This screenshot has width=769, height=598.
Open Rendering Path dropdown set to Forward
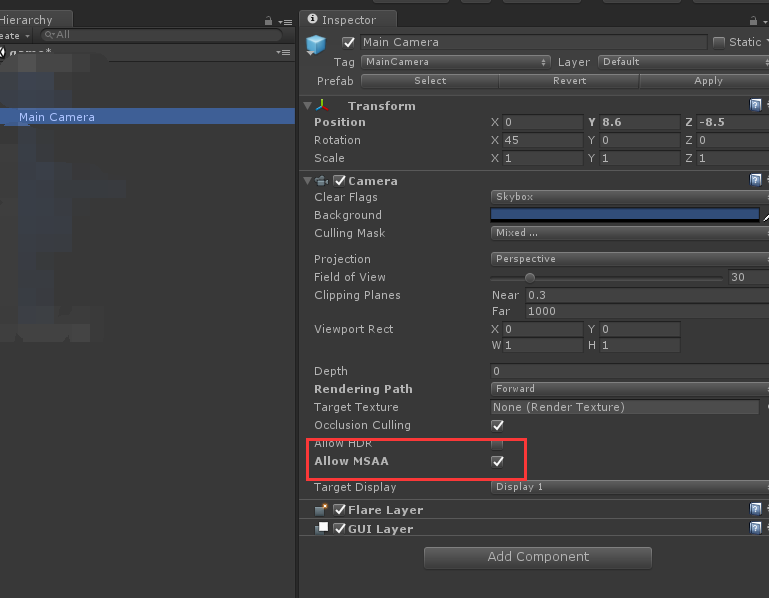pos(630,389)
